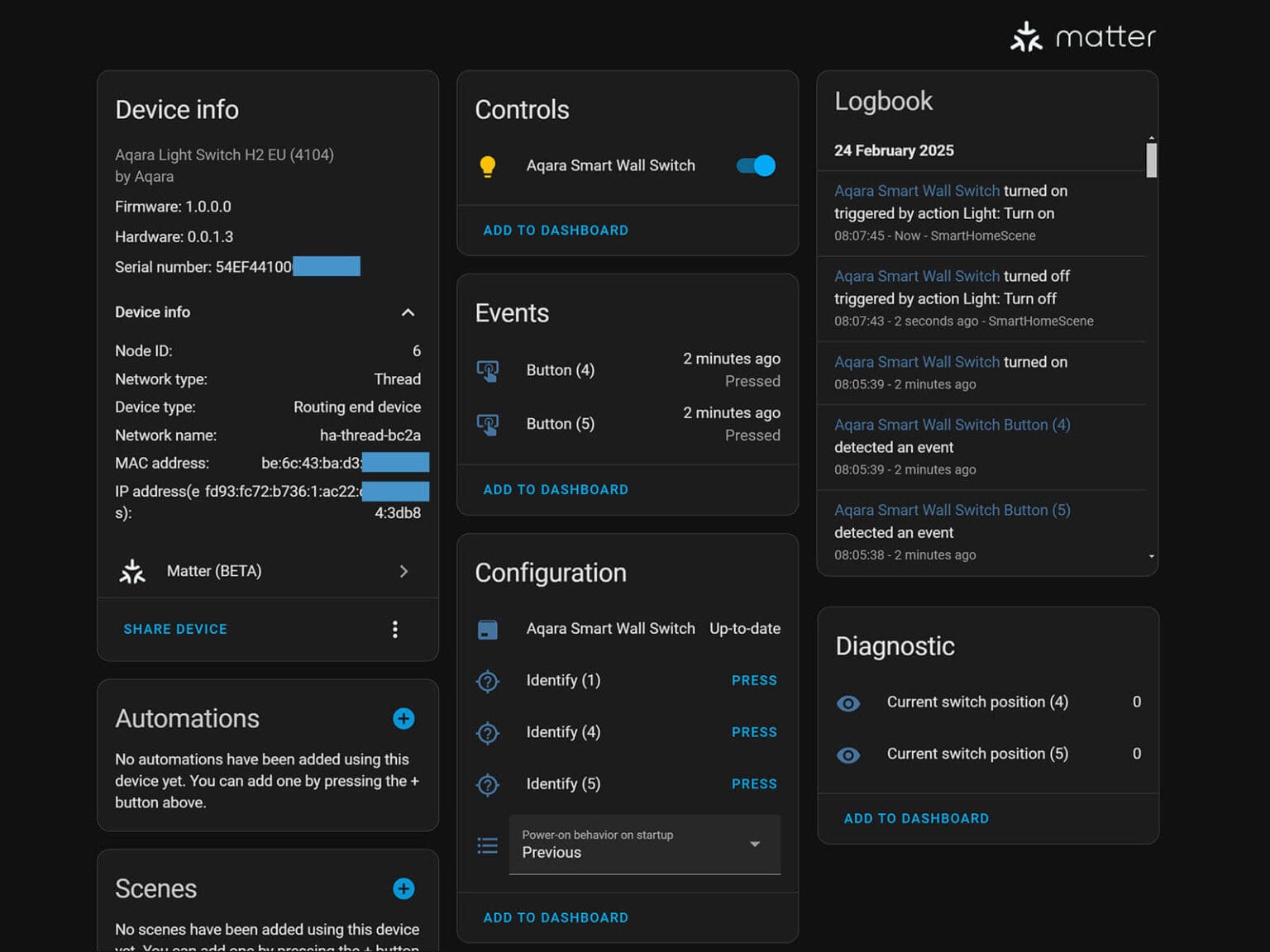Click the Button (4) event icon
1270x952 pixels.
tap(488, 370)
